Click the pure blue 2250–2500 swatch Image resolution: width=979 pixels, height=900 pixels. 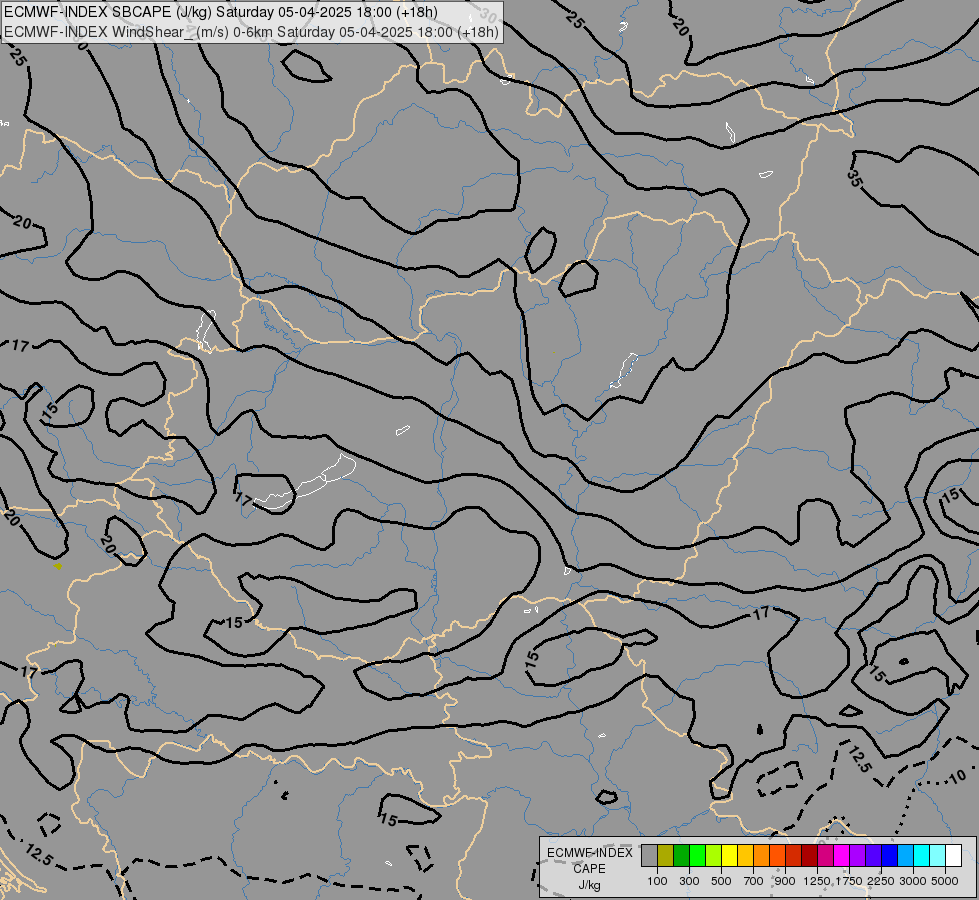(889, 855)
